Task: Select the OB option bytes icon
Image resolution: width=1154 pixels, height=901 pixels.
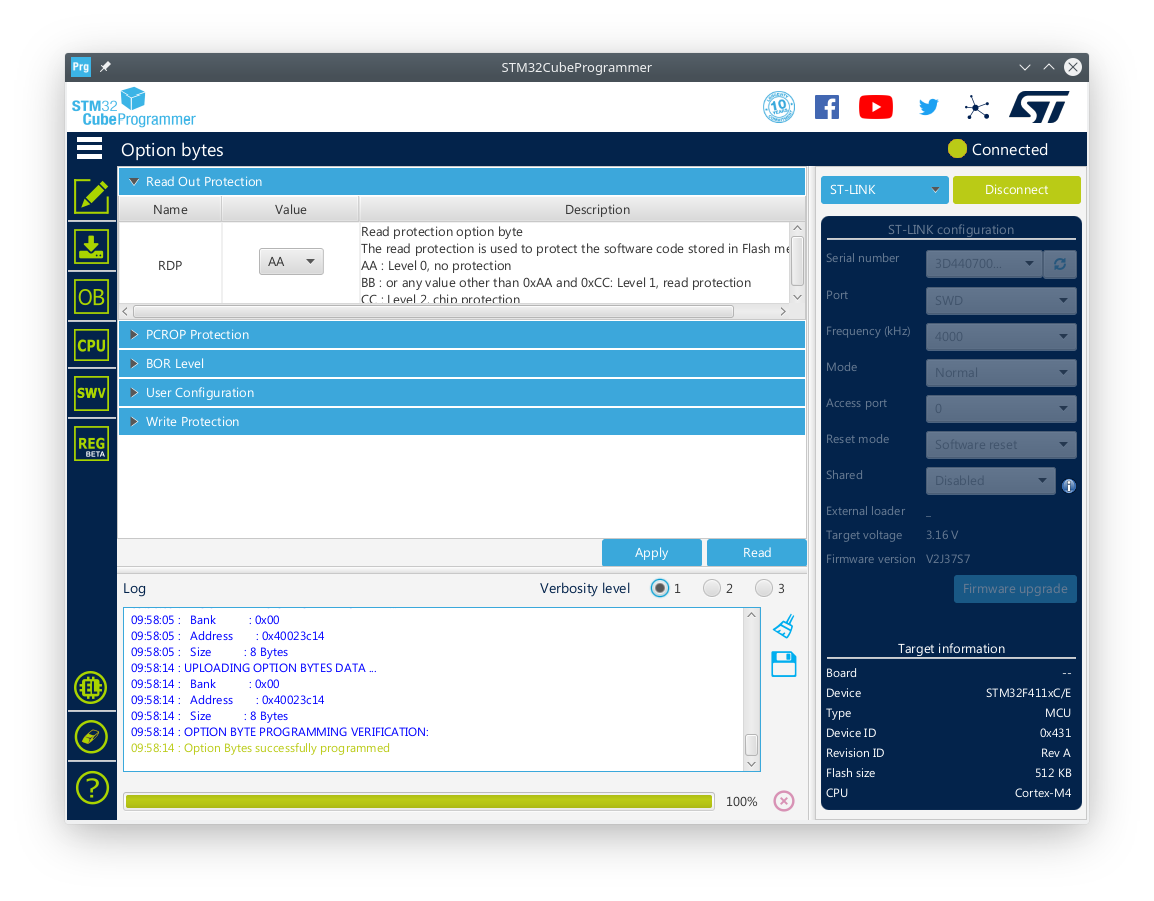Action: [91, 296]
